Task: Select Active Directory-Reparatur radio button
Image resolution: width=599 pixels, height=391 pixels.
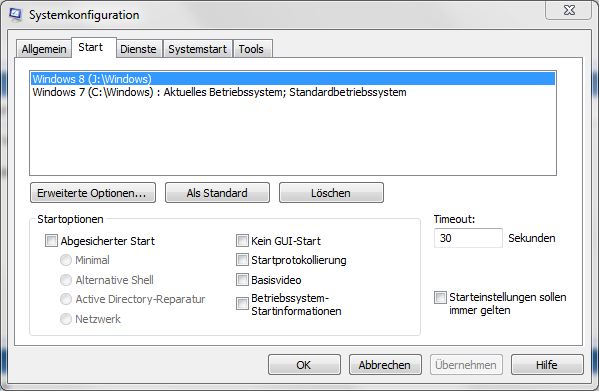Action: (66, 299)
